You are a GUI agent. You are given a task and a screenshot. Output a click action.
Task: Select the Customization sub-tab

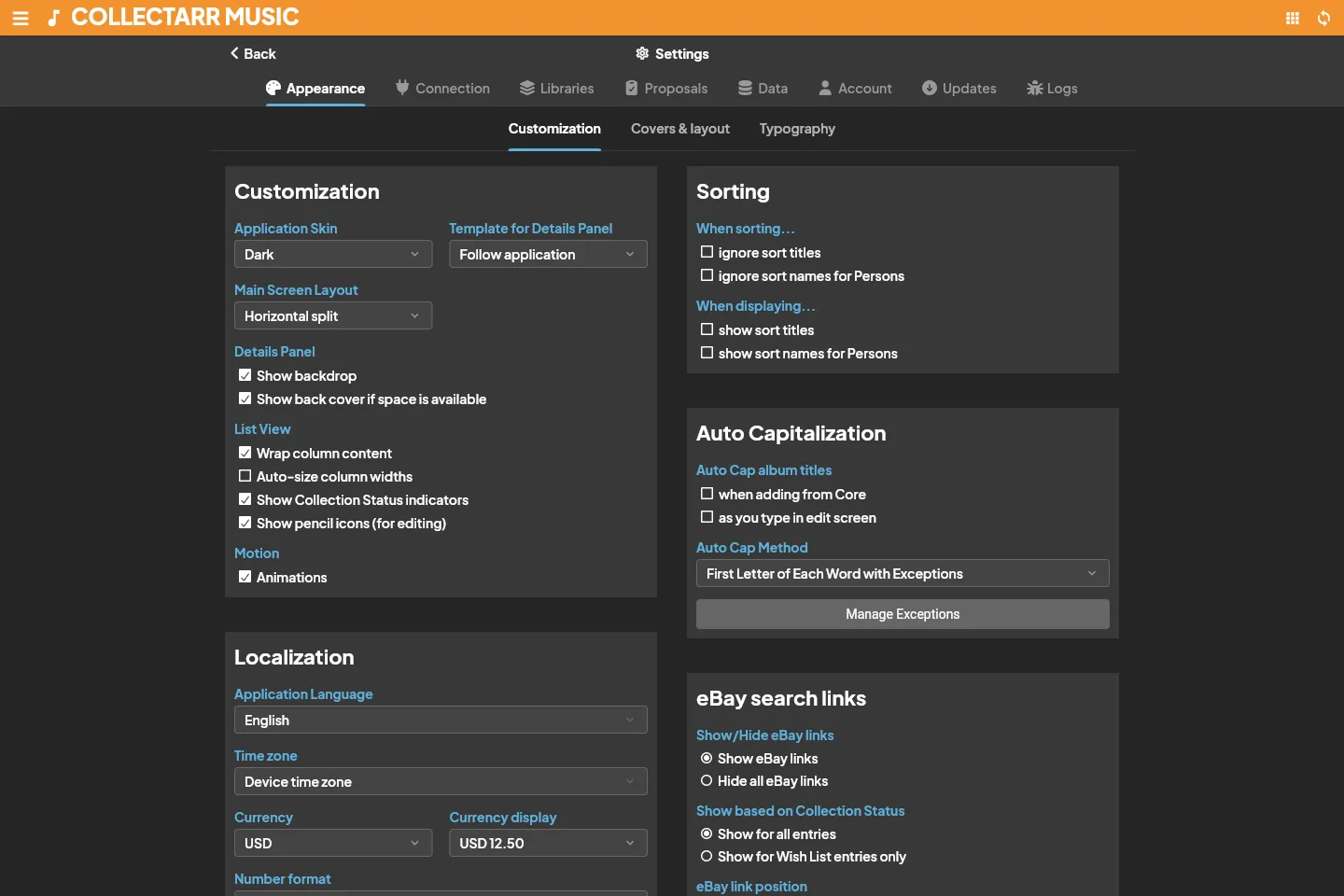pyautogui.click(x=554, y=129)
